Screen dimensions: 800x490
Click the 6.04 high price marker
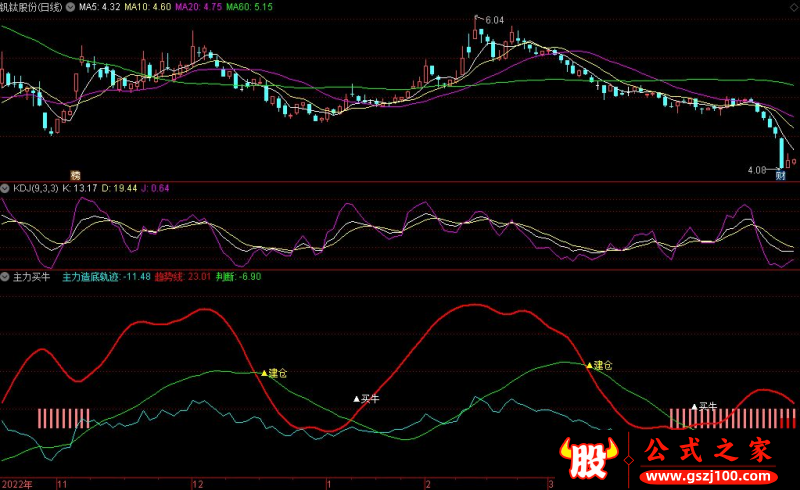click(x=494, y=20)
